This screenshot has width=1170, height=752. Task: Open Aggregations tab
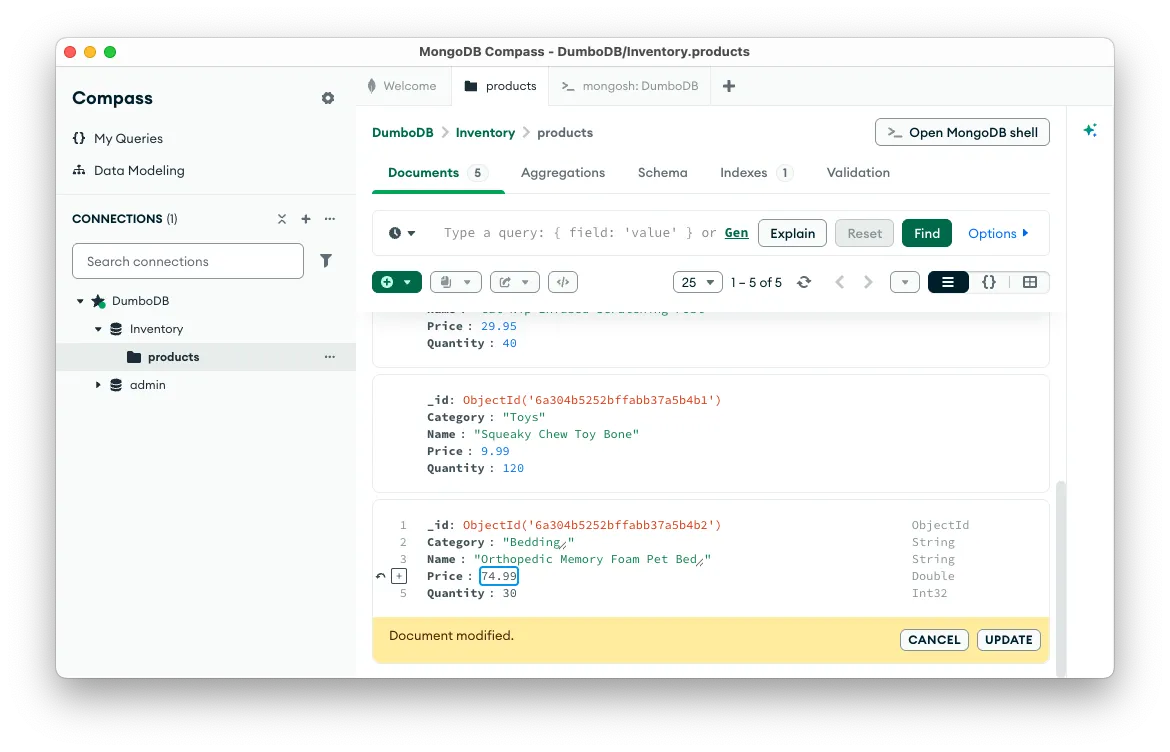click(563, 172)
